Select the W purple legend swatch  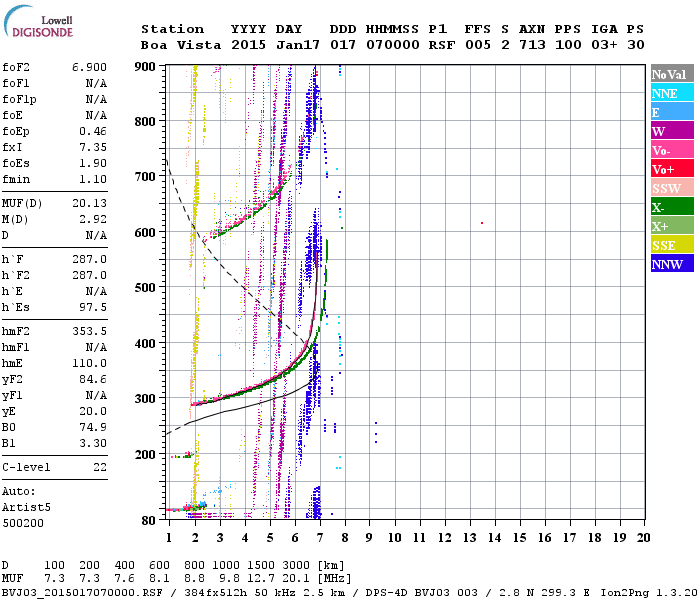[672, 131]
